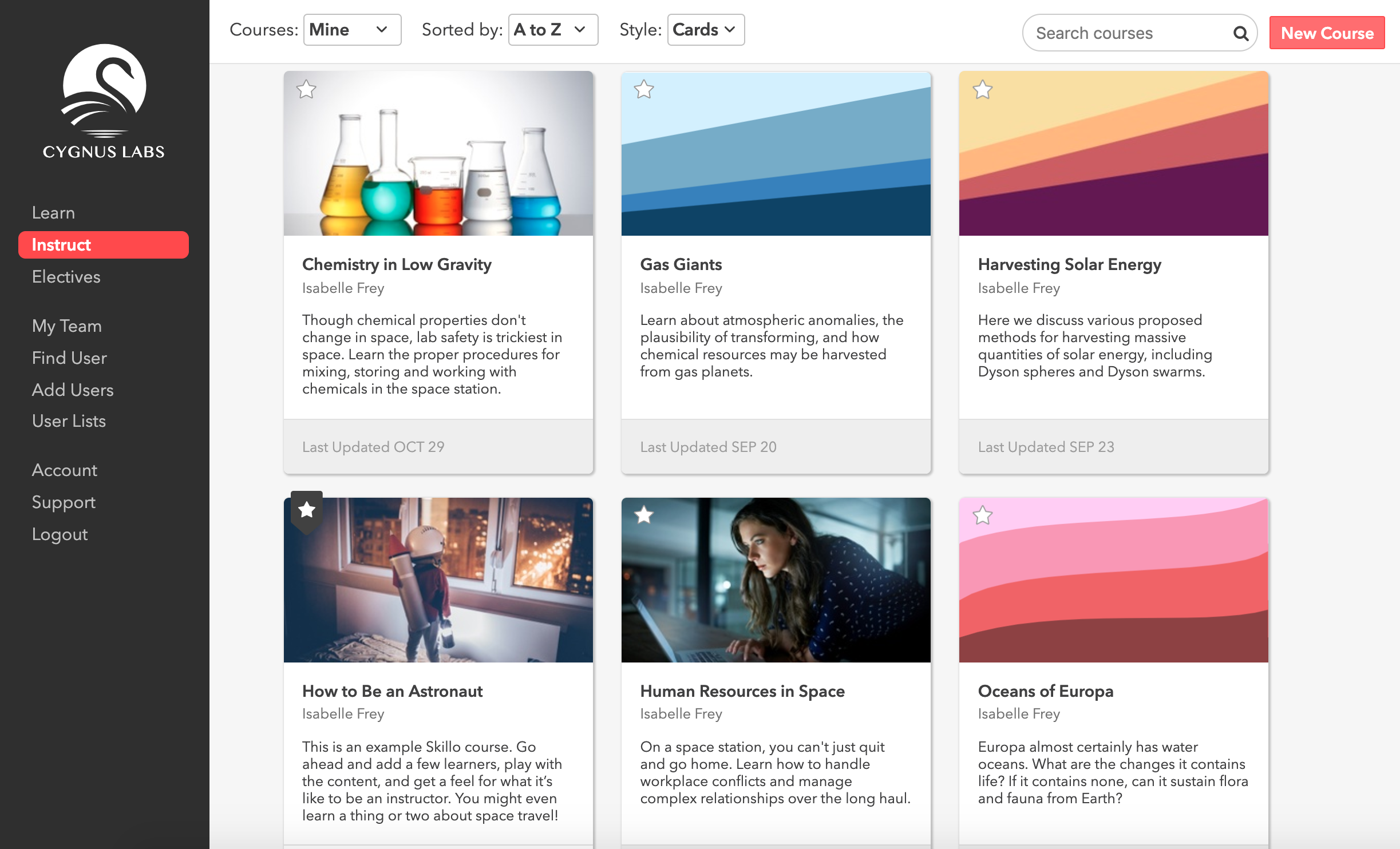This screenshot has height=849, width=1400.
Task: Open the Gas Giants course title
Action: (x=681, y=264)
